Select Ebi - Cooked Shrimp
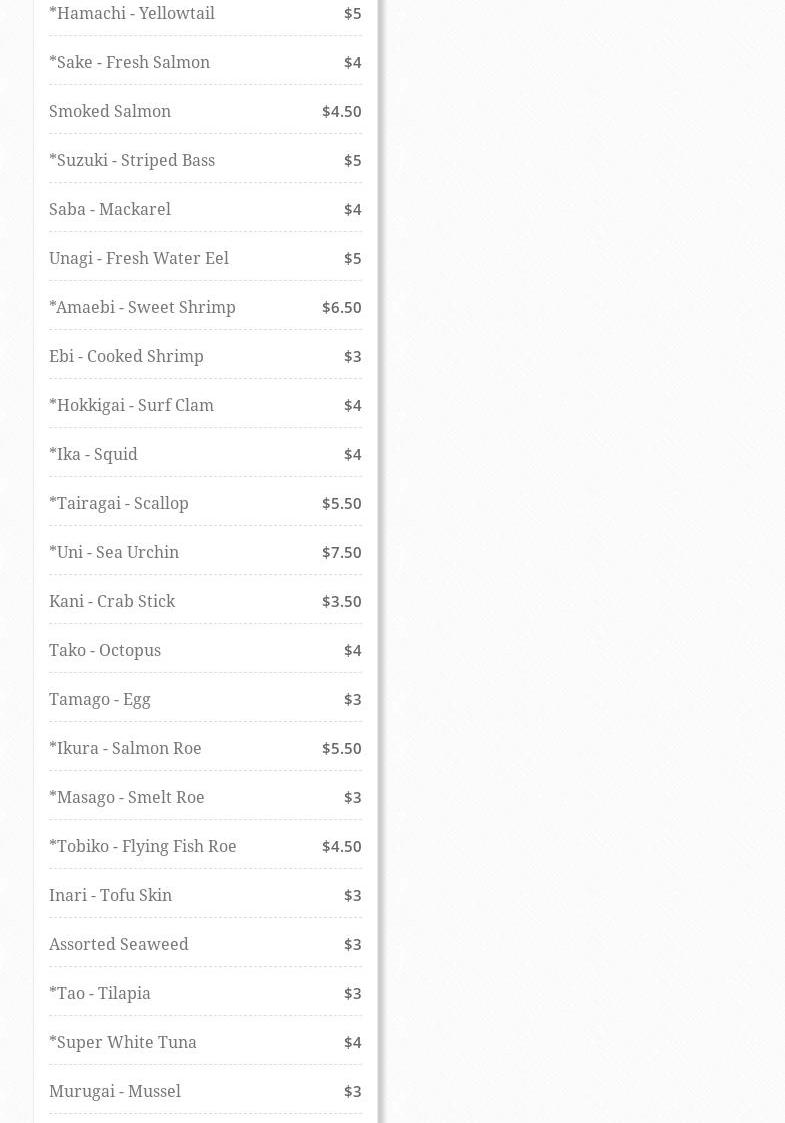The image size is (785, 1123). pyautogui.click(x=126, y=357)
